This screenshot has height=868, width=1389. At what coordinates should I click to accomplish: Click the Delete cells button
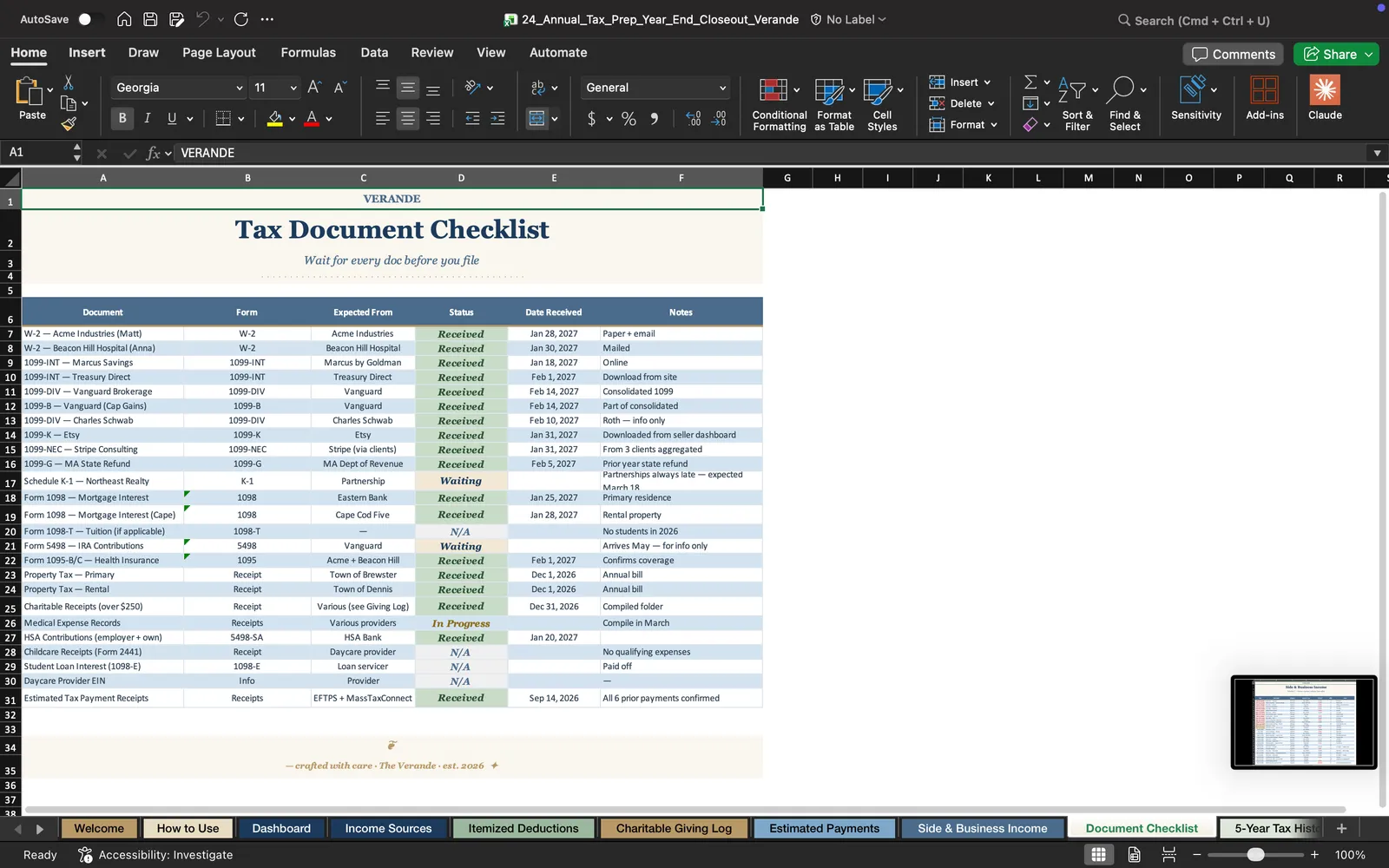[961, 103]
